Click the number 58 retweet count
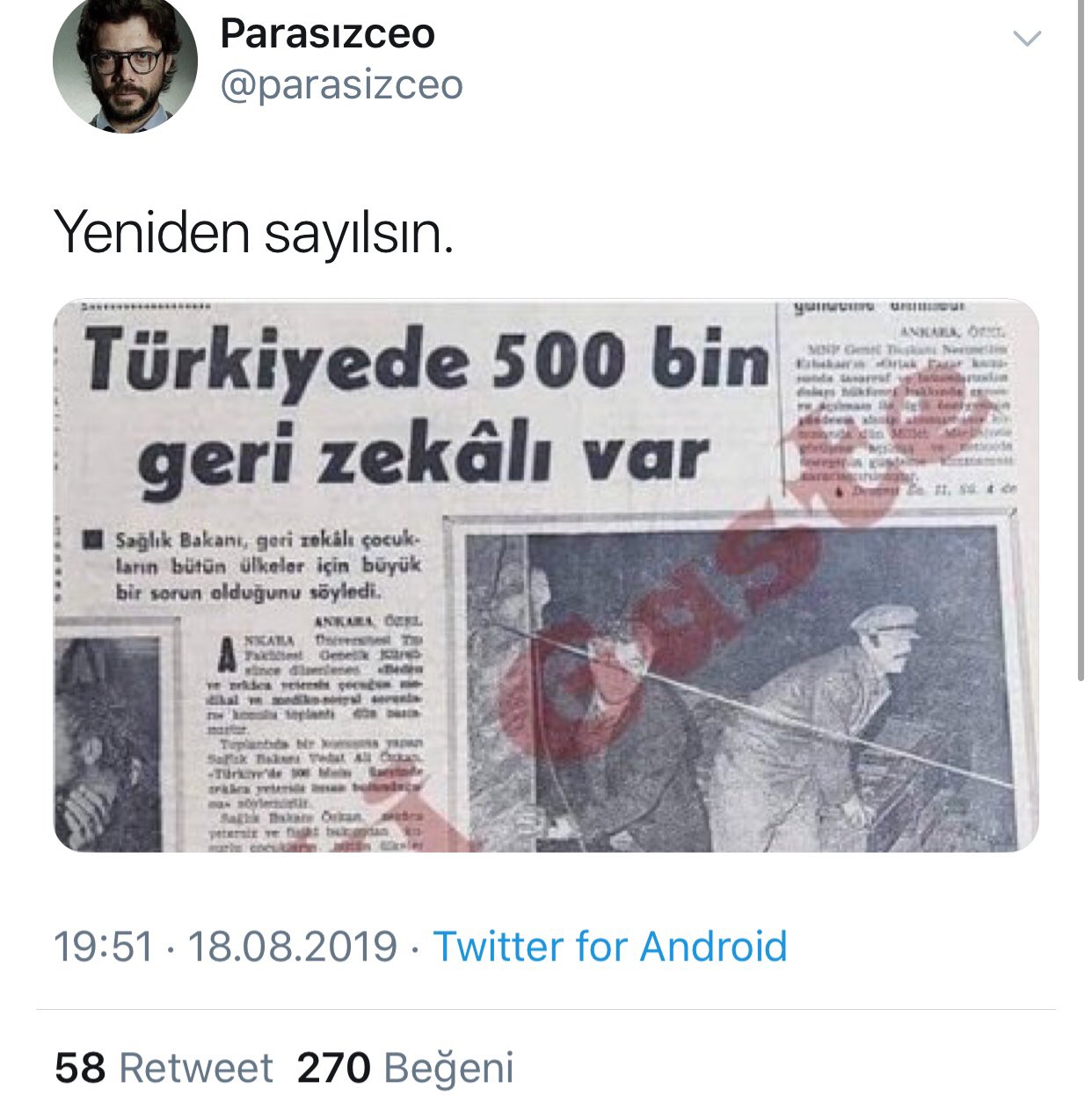1092x1118 pixels. pos(80,1068)
